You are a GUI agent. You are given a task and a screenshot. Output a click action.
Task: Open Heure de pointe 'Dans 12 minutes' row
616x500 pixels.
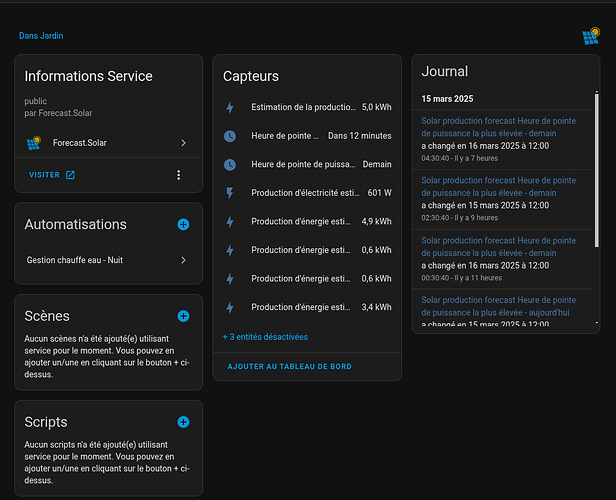[307, 136]
